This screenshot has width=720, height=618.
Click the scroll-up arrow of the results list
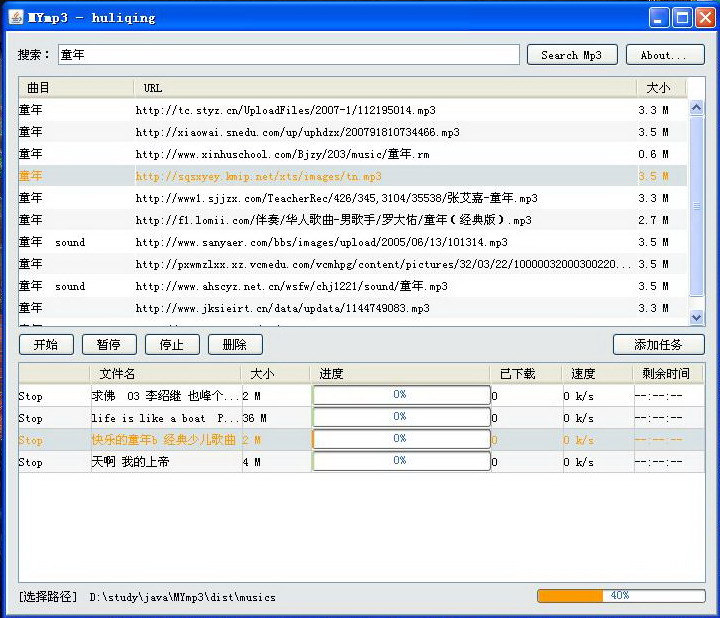(696, 108)
